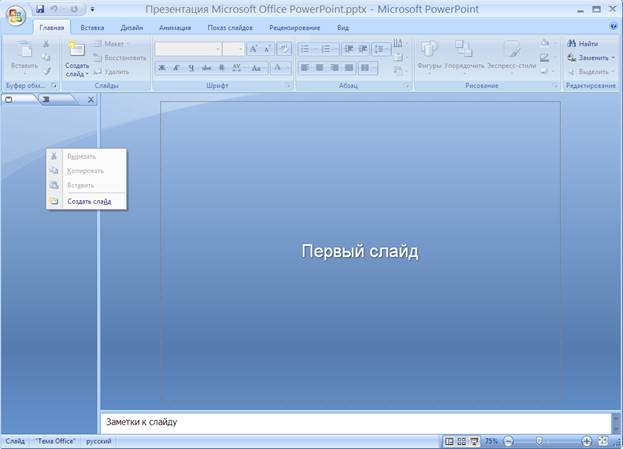Start slideshow from status bar icon
This screenshot has height=449, width=623.
click(473, 440)
